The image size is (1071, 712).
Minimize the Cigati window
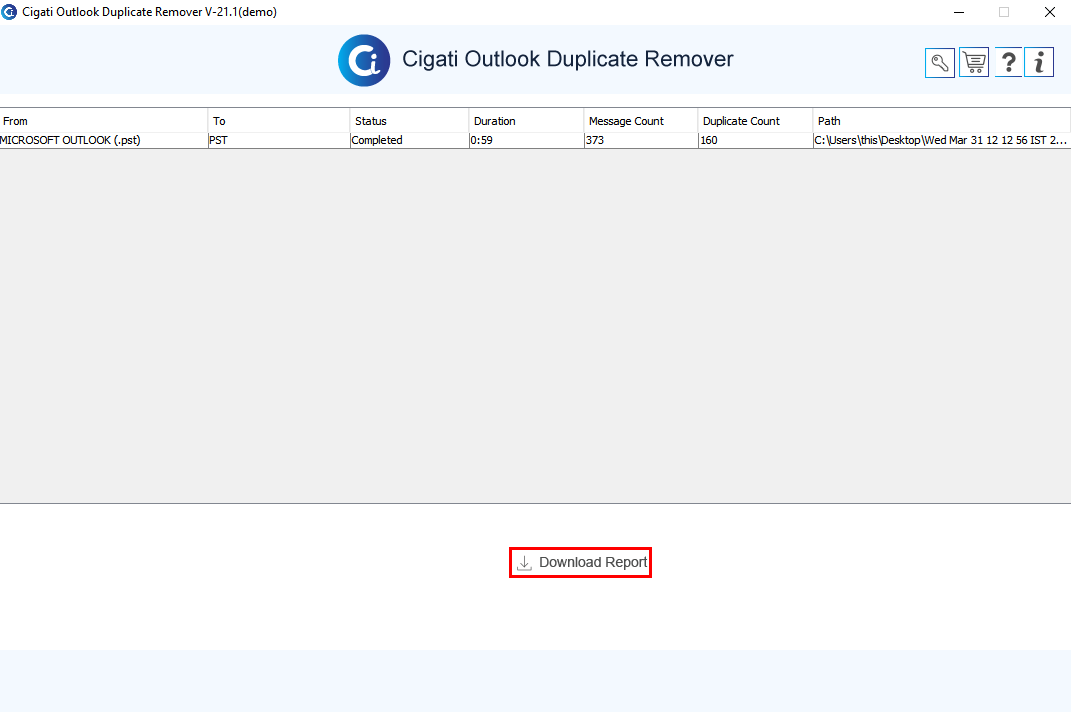(x=959, y=12)
